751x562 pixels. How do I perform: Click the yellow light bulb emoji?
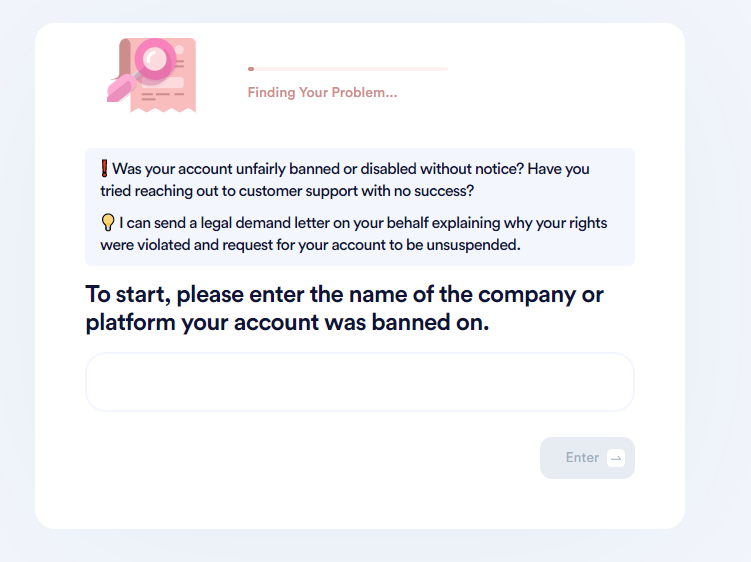pyautogui.click(x=108, y=223)
